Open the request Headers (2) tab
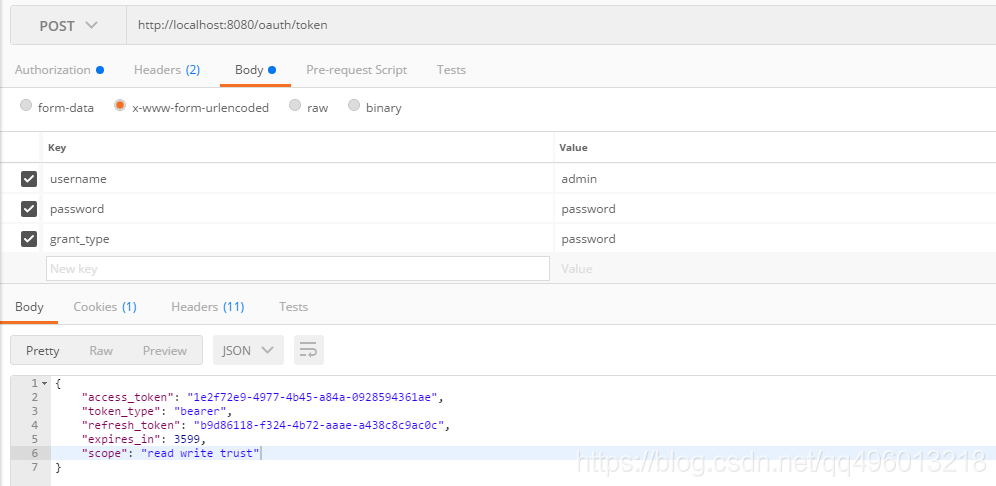 pos(167,70)
